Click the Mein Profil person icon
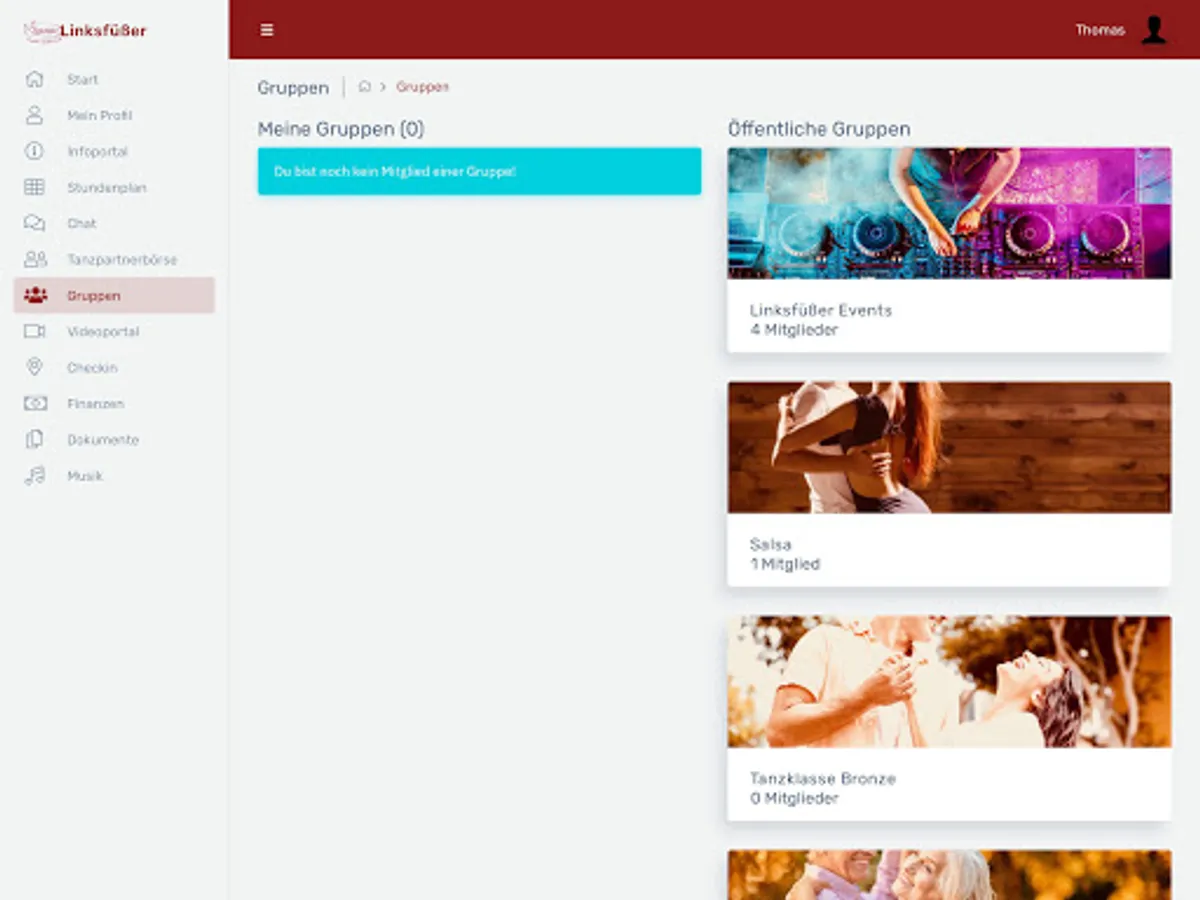Screen dimensions: 1200x900 point(34,115)
